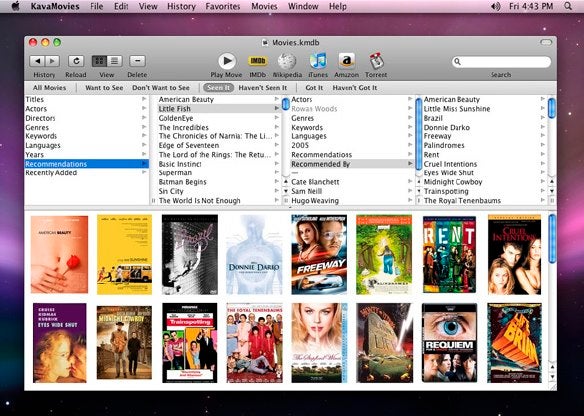Open the IMDb toolbar icon
This screenshot has height=416, width=584.
[258, 61]
